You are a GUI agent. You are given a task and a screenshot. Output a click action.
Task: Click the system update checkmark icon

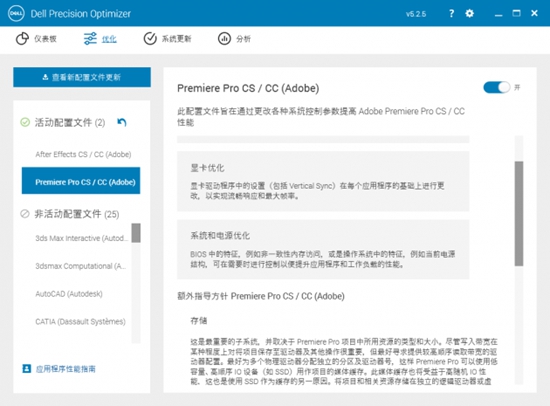point(150,39)
